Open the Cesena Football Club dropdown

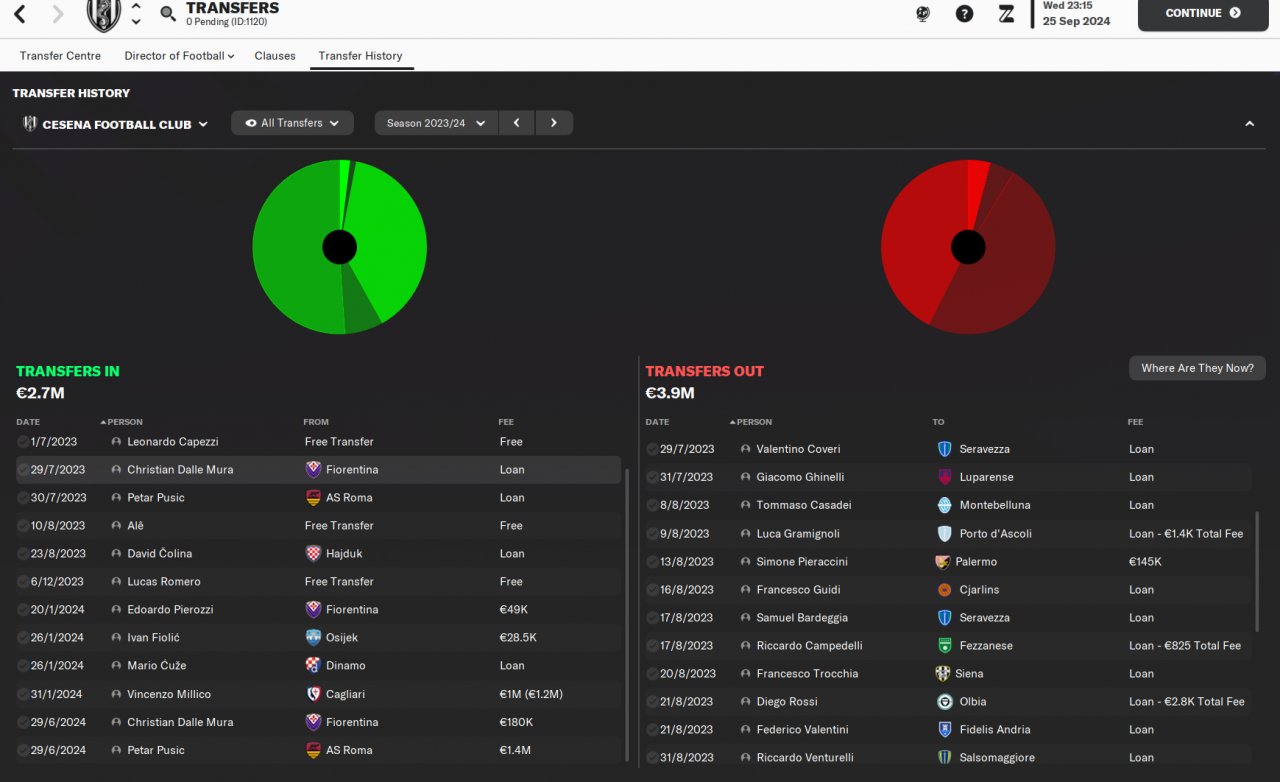pos(115,124)
